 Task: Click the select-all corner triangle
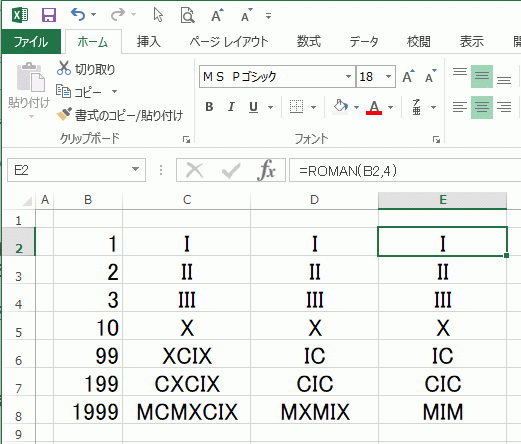[x=27, y=201]
